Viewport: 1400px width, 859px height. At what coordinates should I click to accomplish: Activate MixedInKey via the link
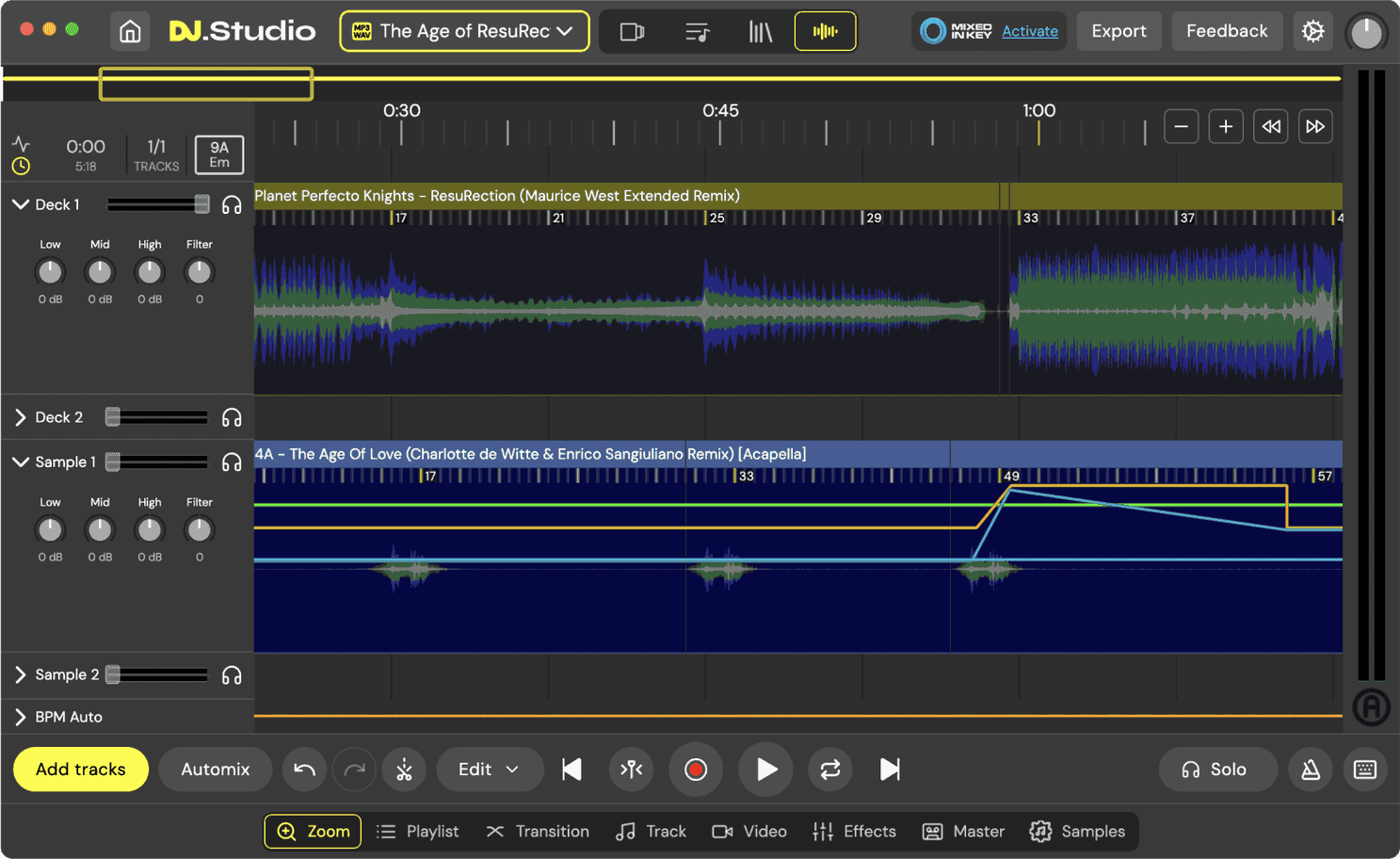pos(1029,30)
